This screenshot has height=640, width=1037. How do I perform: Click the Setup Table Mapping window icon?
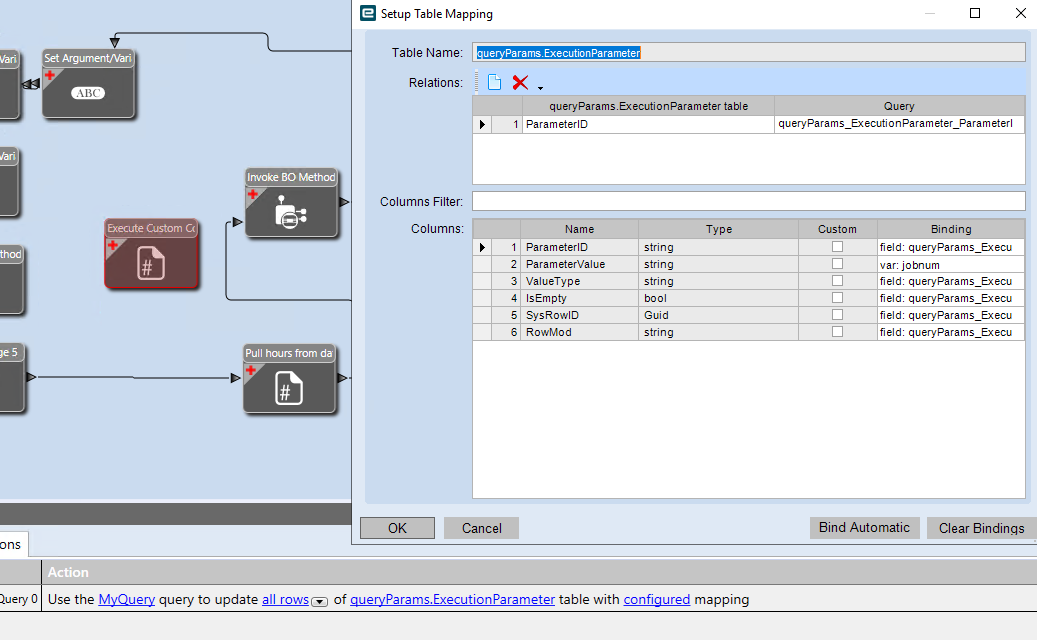(368, 13)
